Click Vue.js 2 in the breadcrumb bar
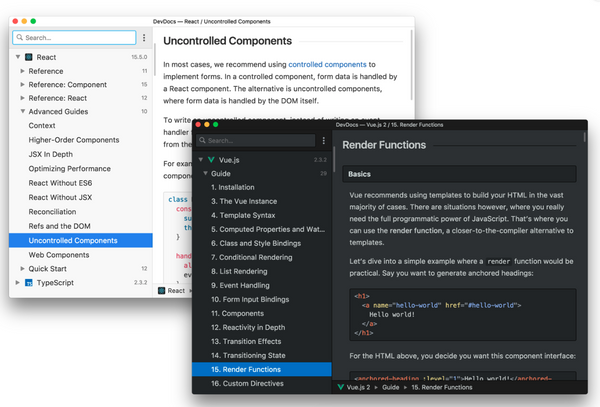Image resolution: width=600 pixels, height=407 pixels. pyautogui.click(x=358, y=387)
